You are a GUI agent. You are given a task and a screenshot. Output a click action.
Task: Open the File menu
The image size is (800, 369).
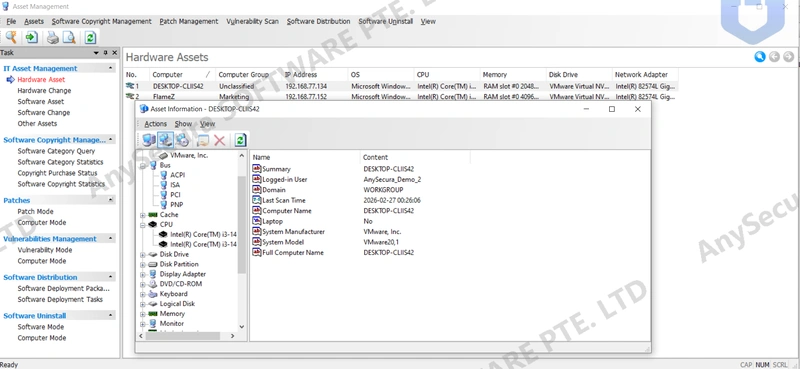pos(11,21)
